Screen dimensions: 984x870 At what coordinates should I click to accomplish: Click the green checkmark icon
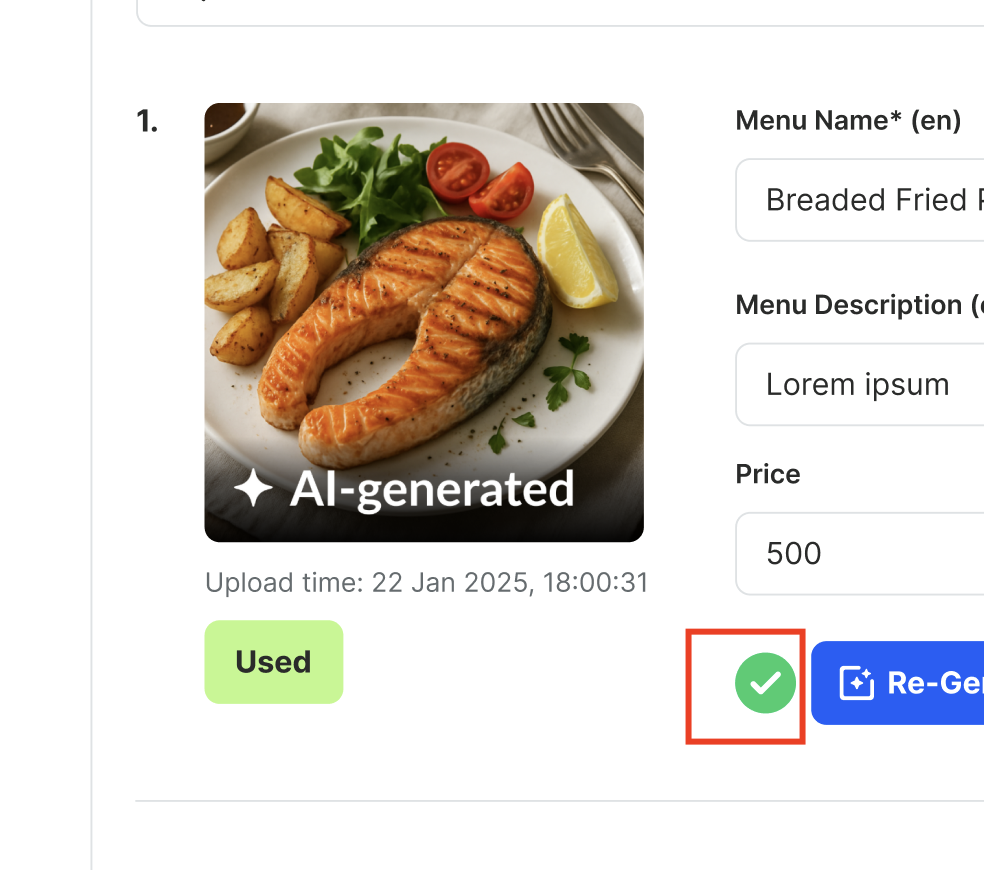(765, 684)
